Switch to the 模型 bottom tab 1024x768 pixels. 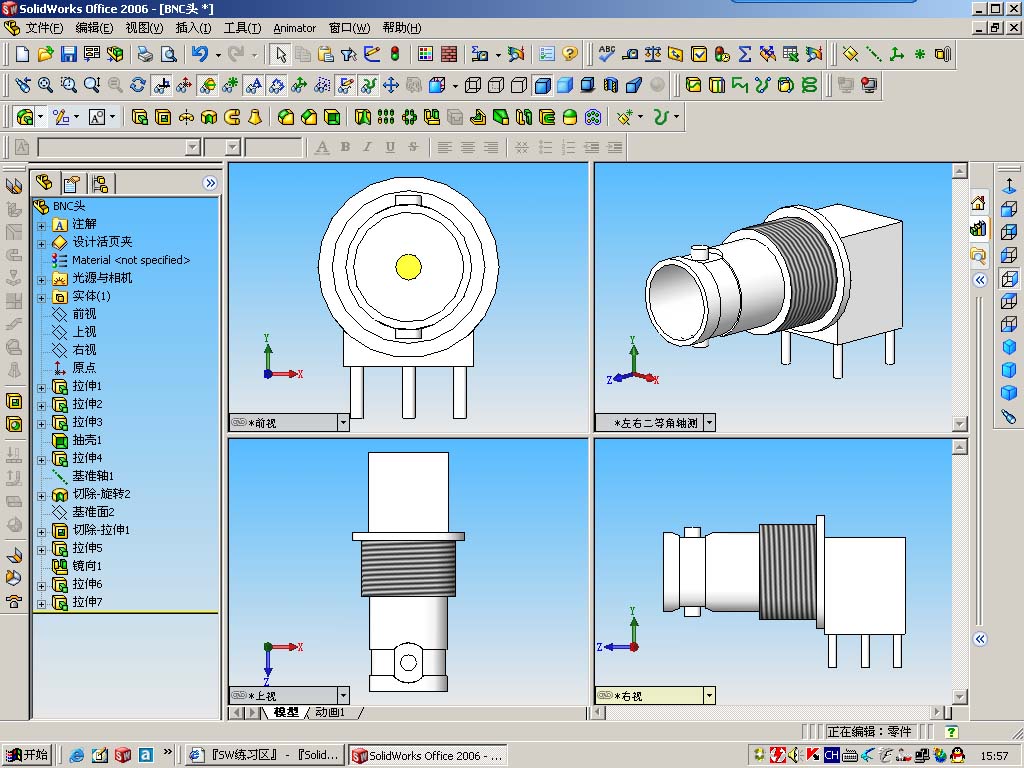[x=286, y=712]
